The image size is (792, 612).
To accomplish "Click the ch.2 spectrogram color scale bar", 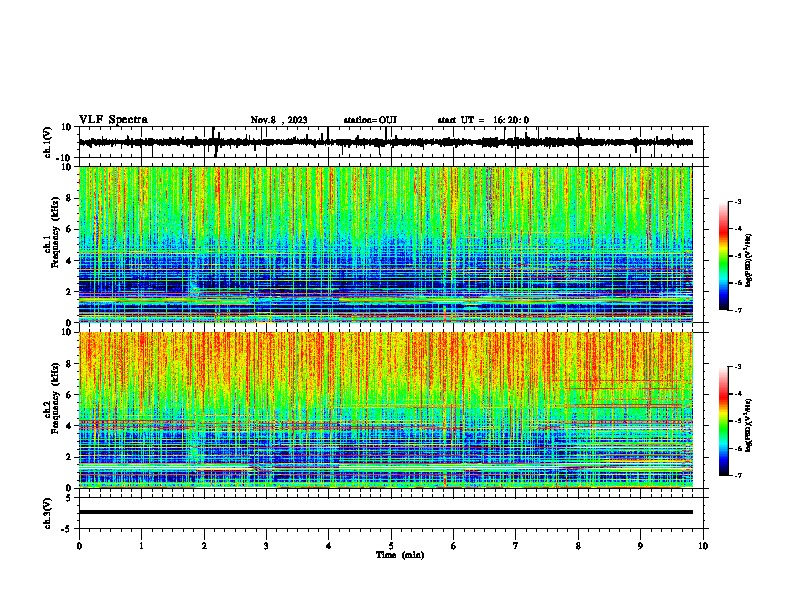I will click(724, 421).
